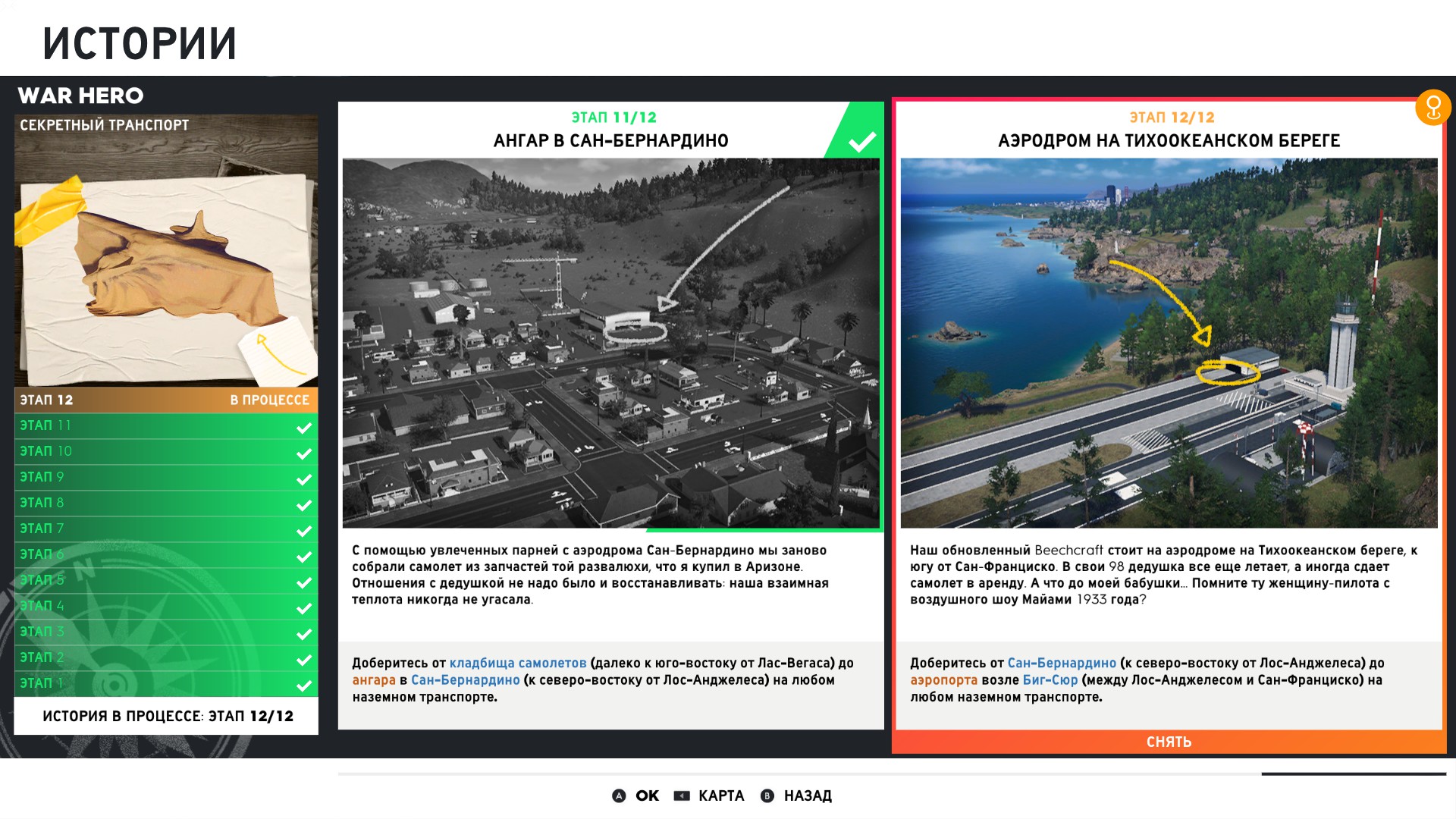Click the horizontal scrollbar thumb below the cards
1456x819 pixels.
[1354, 773]
